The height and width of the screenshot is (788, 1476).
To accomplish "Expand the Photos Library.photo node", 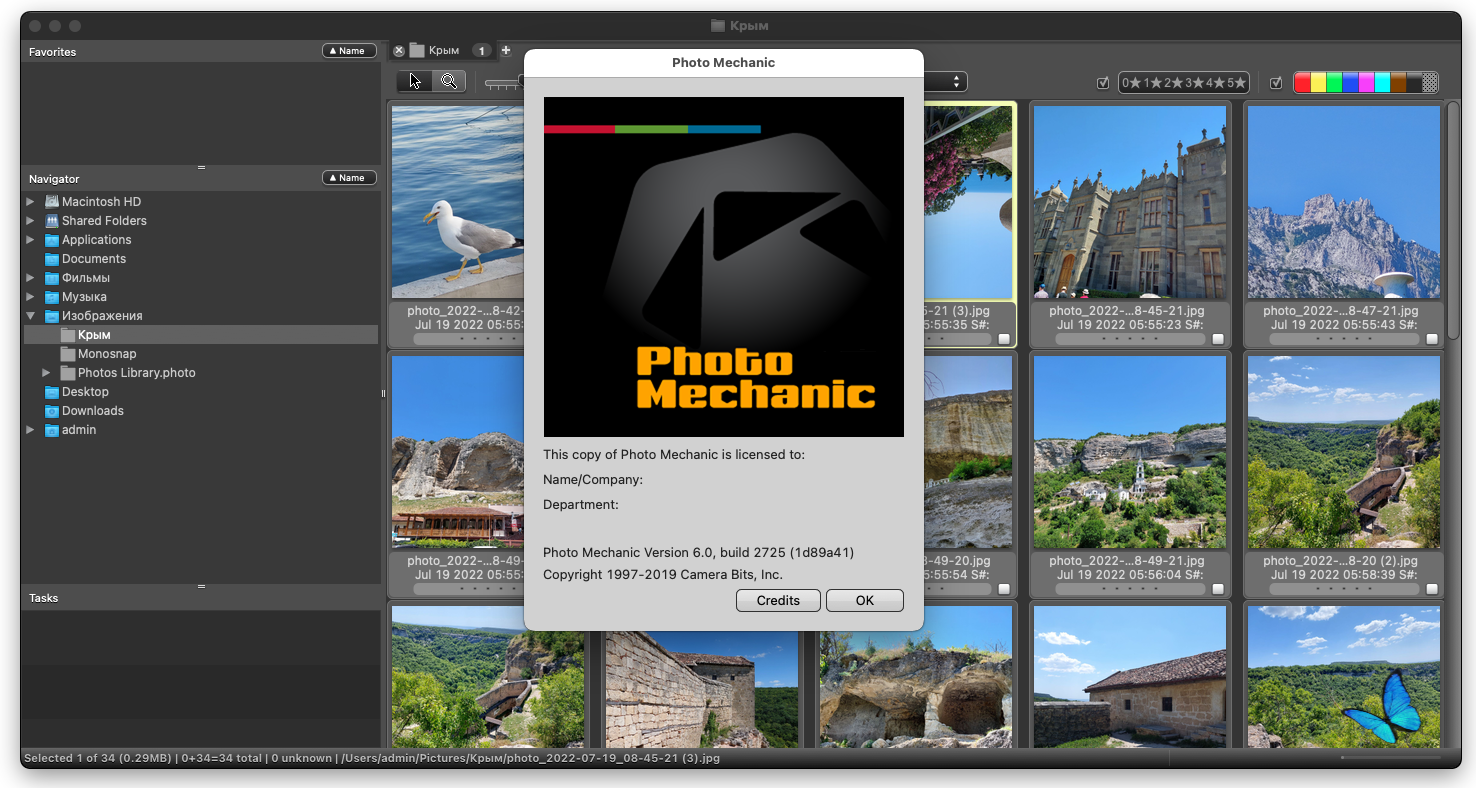I will (x=47, y=373).
